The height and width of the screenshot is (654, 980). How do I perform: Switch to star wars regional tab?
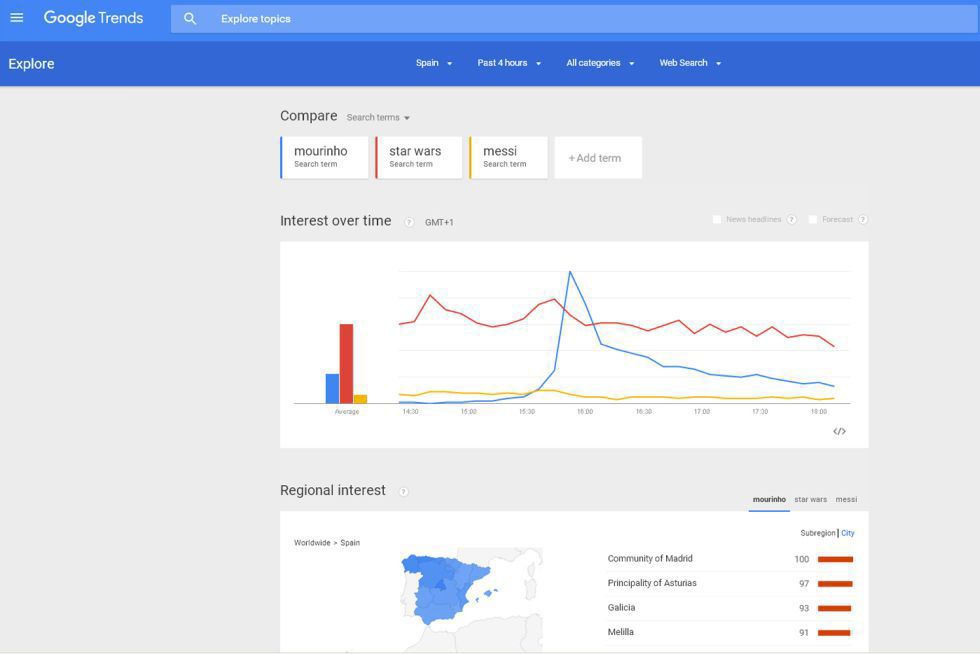810,499
